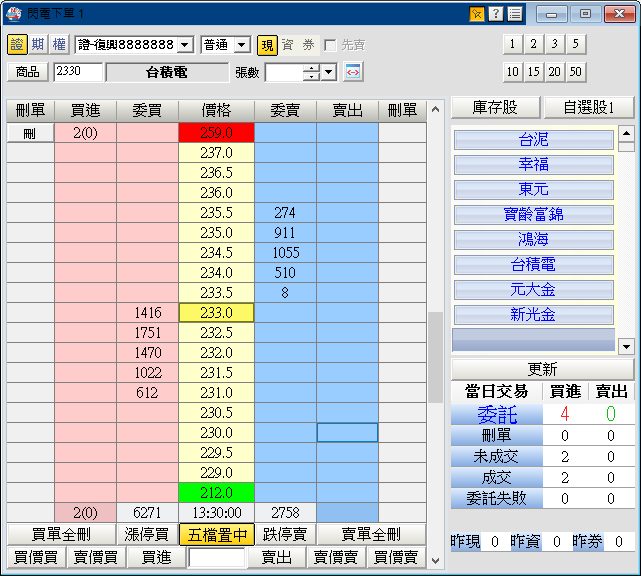The width and height of the screenshot is (641, 576).
Task: Select the 期 futures mode button
Action: [37, 45]
